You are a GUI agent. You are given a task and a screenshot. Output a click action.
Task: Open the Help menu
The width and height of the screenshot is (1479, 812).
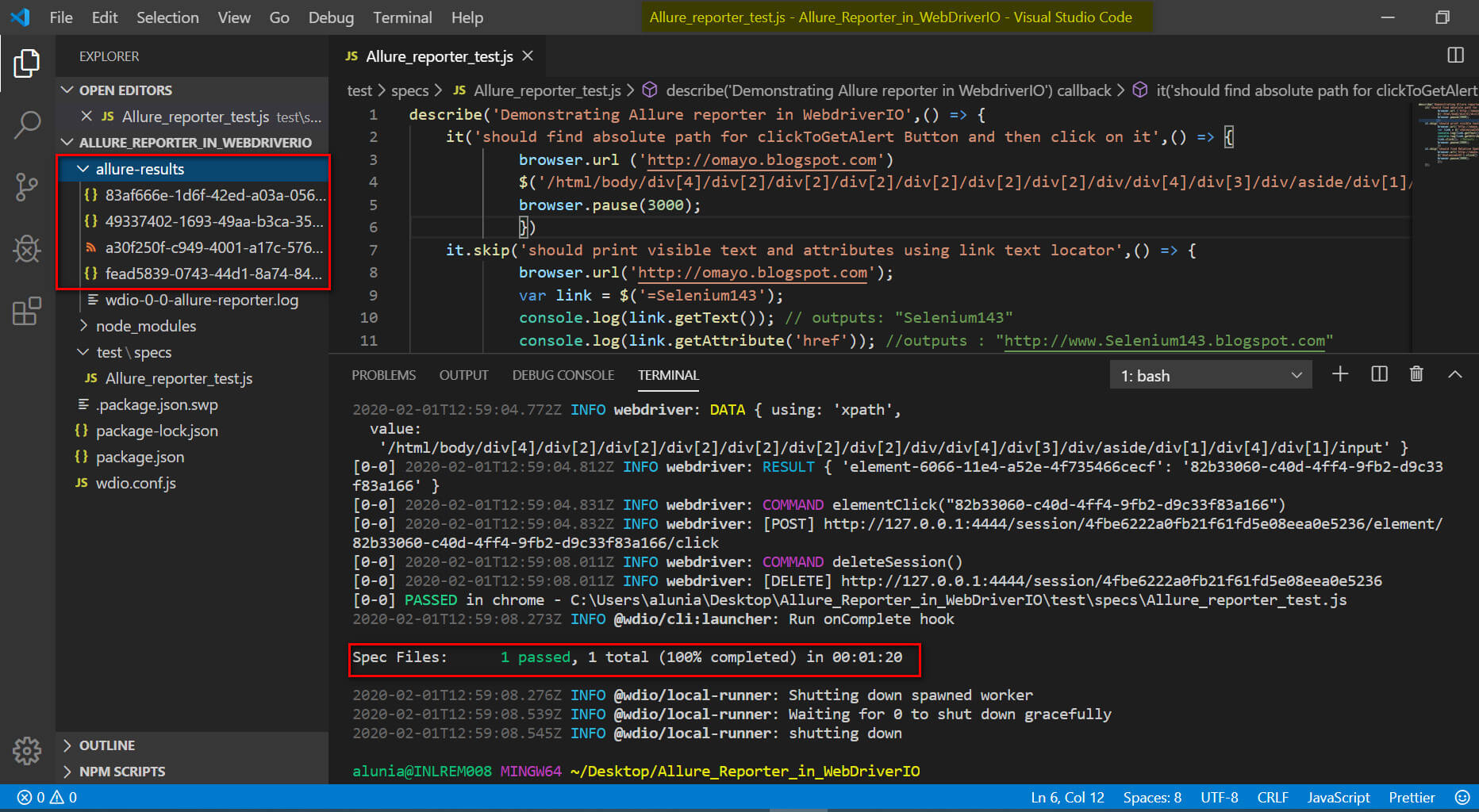coord(467,17)
